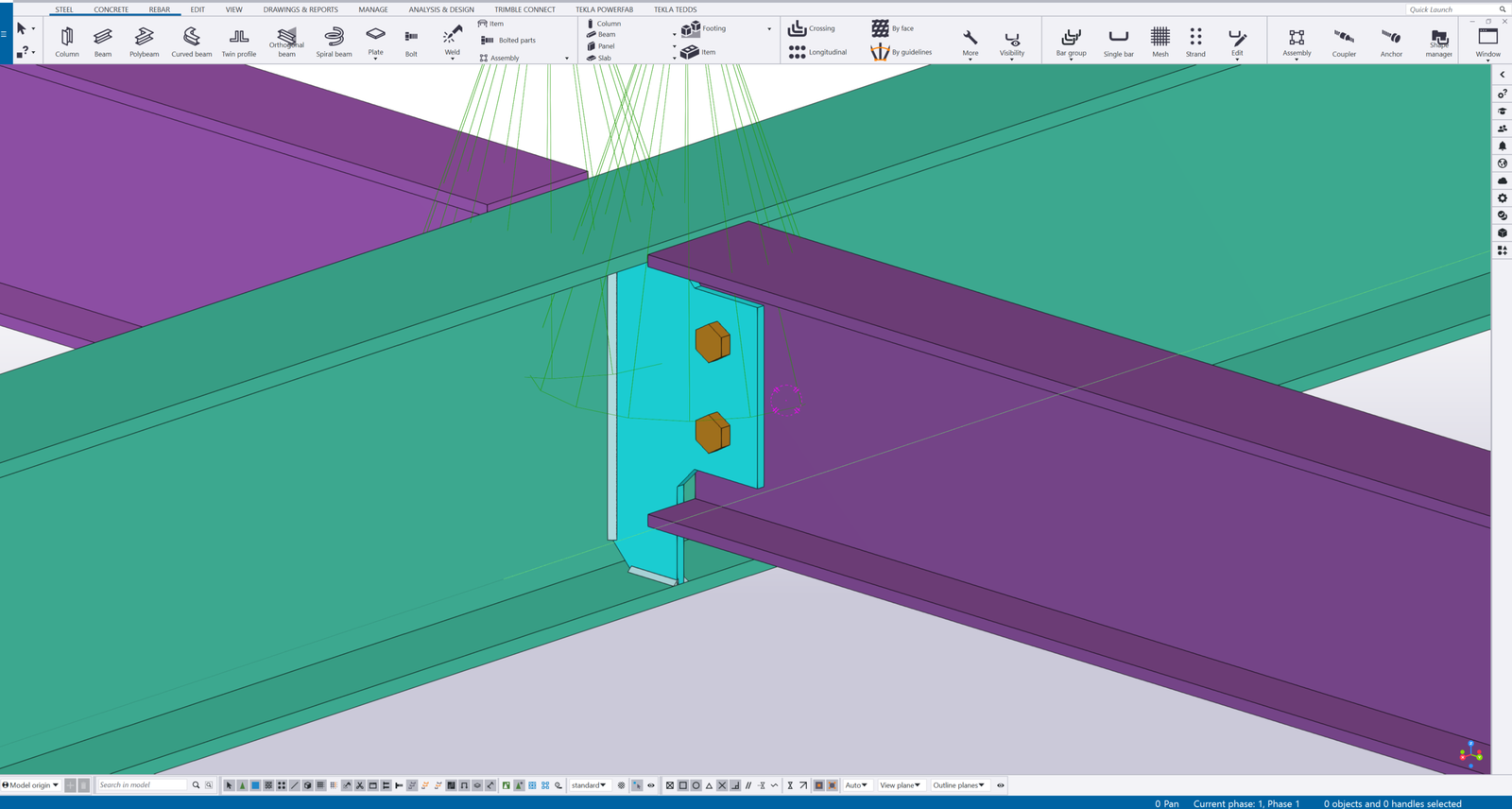Click the Strand tool
Viewport: 1512px width, 809px height.
1195,42
